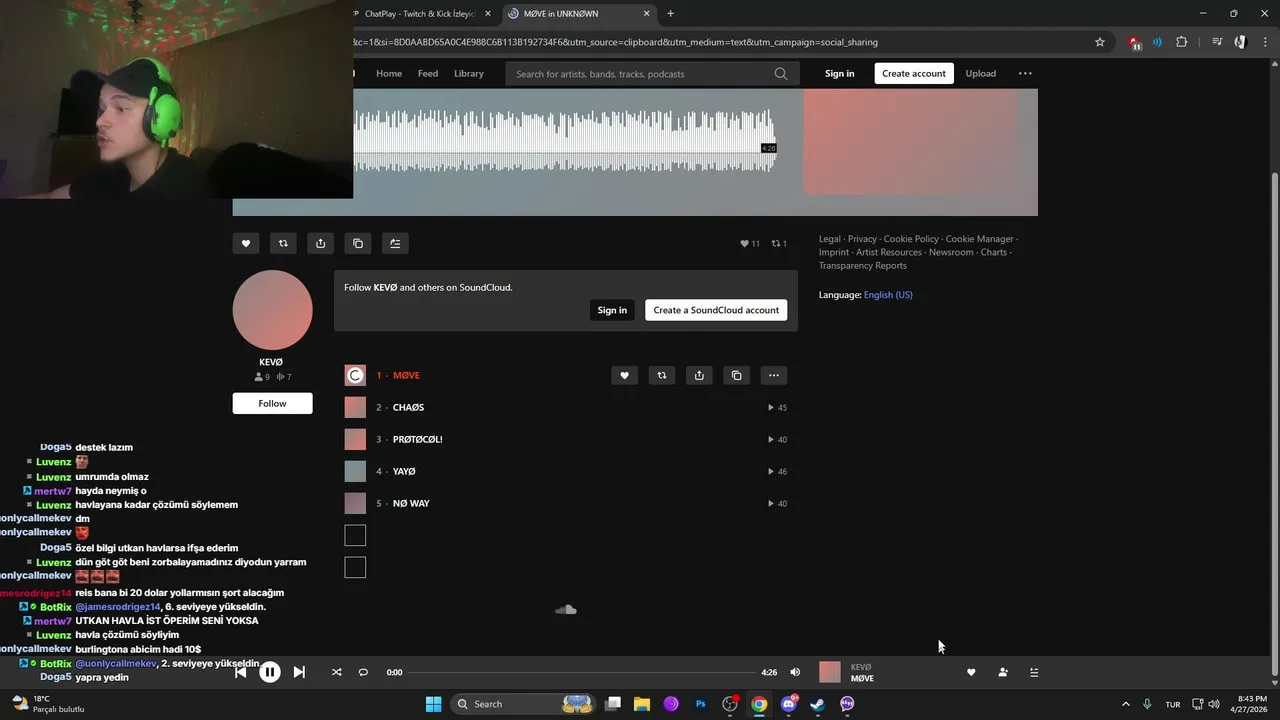
Task: Skip to the next track
Action: 299,672
